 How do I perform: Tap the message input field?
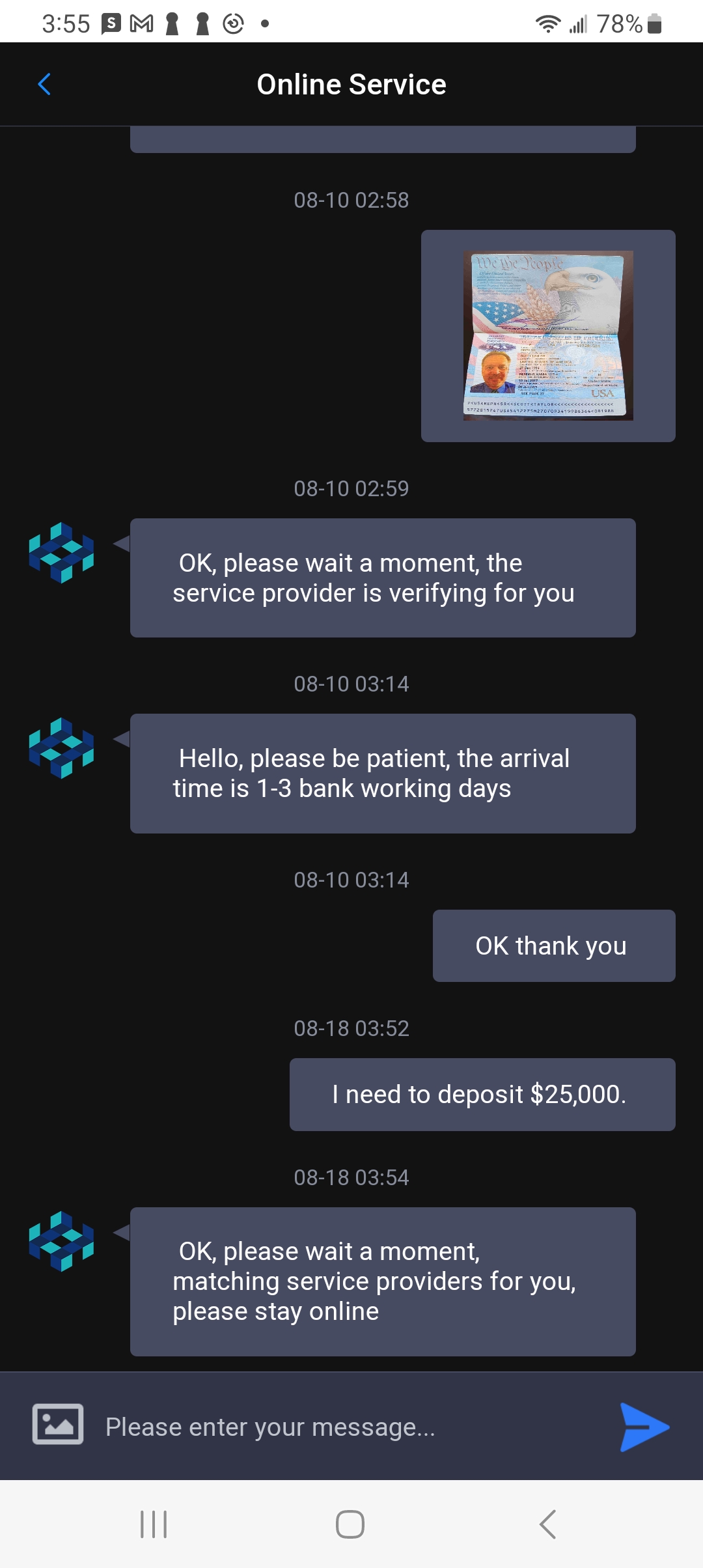351,1427
